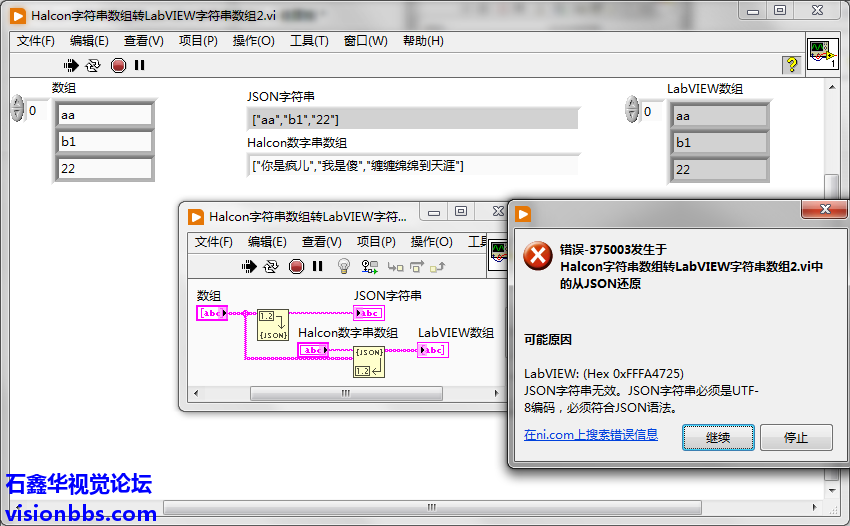
Task: Open 项目(P) menu in block diagram window
Action: pos(376,242)
